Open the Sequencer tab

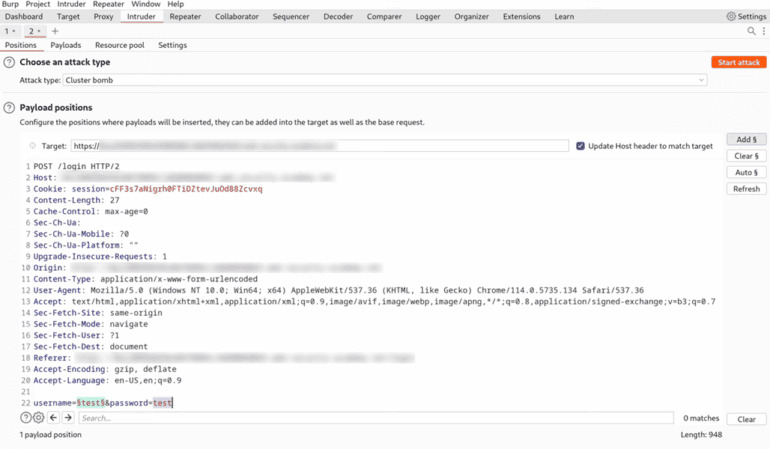pyautogui.click(x=291, y=16)
